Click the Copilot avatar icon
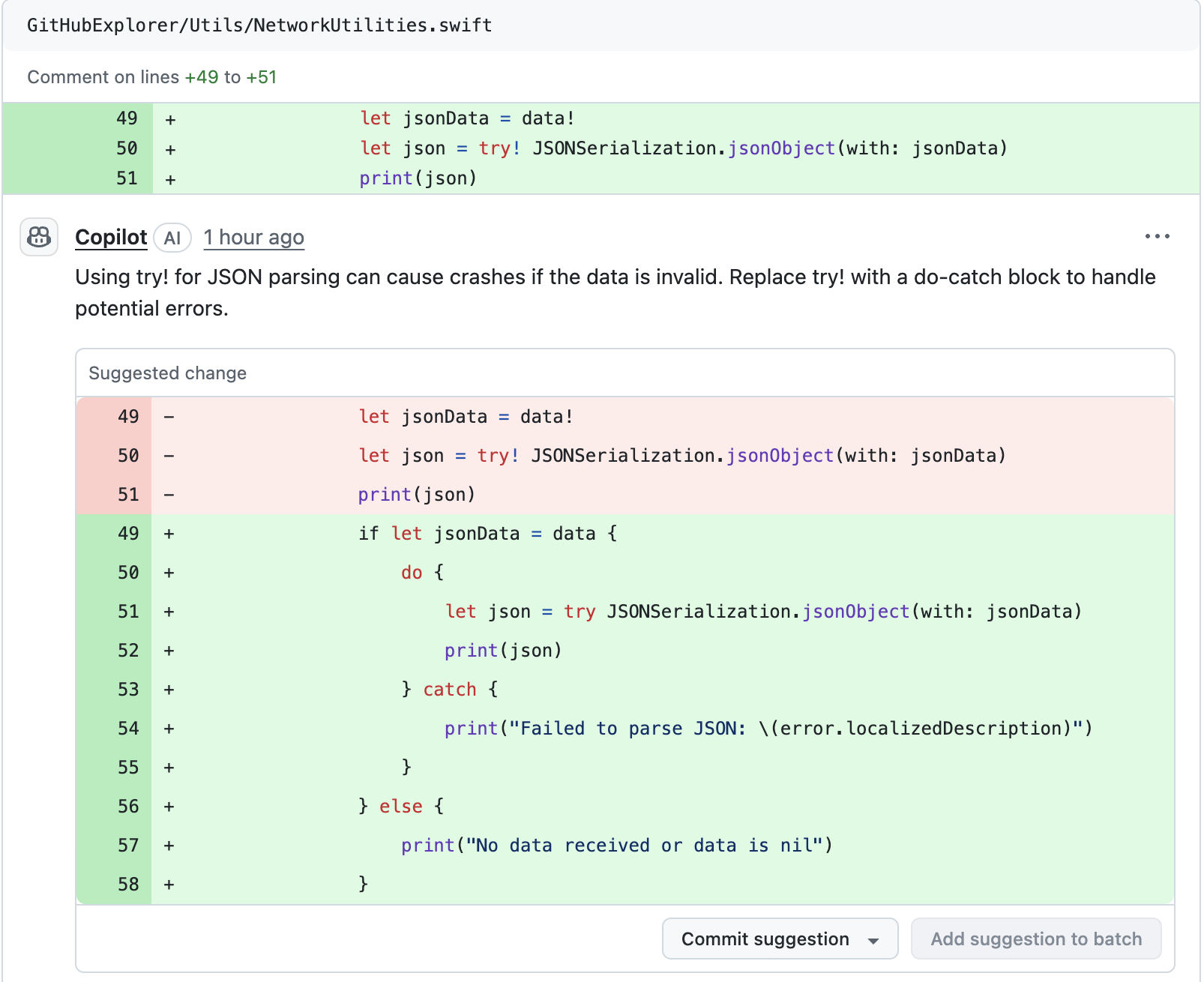1204x982 pixels. pyautogui.click(x=39, y=238)
